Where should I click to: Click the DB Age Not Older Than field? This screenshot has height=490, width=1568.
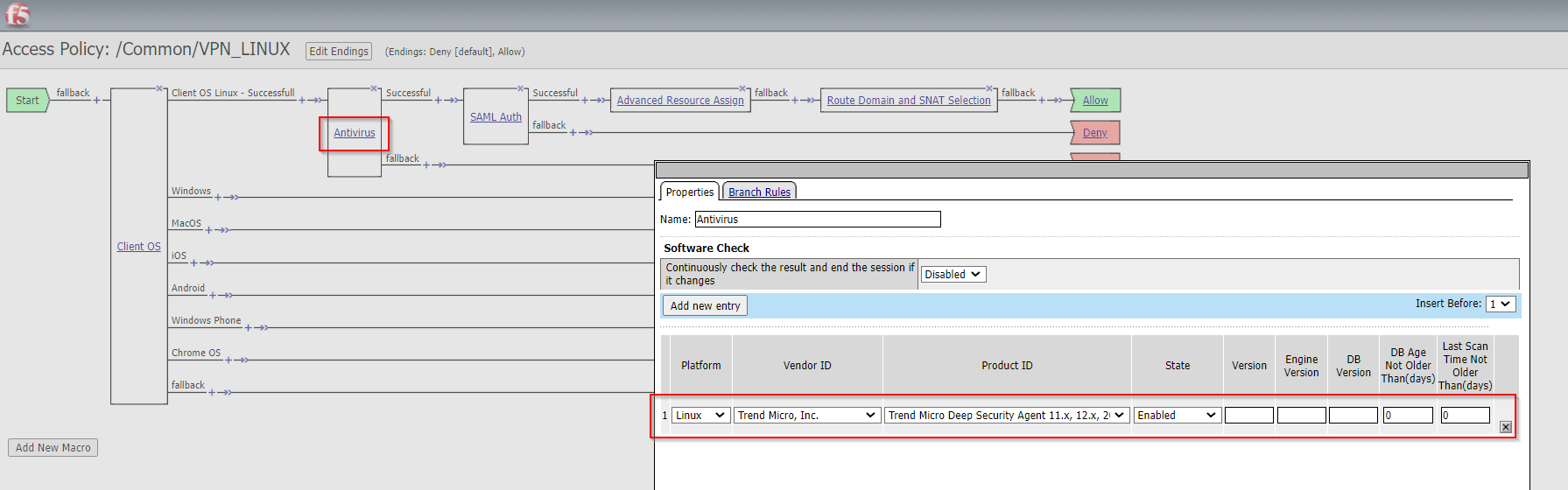pos(1408,415)
